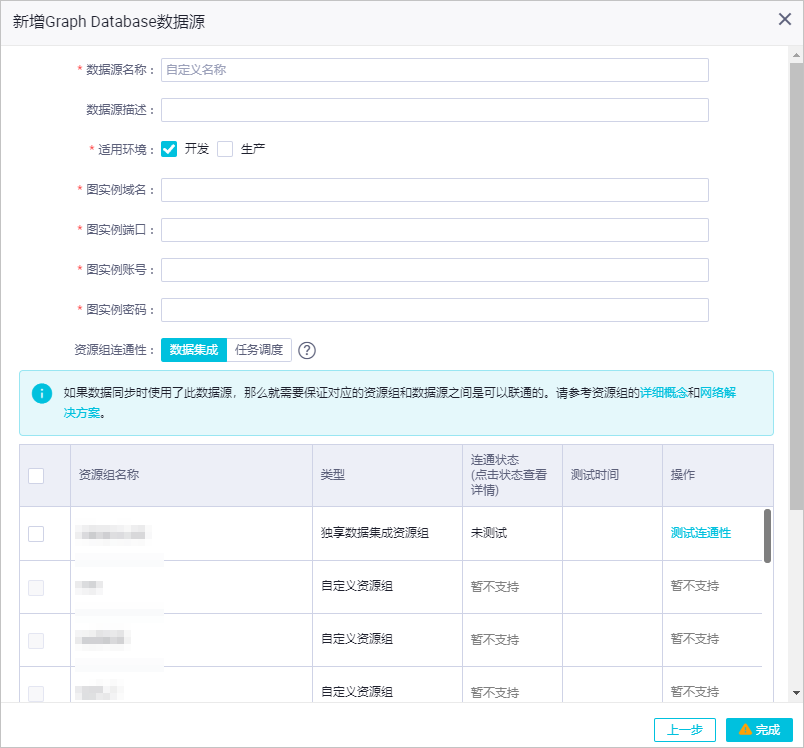
Task: Click the dialog scrollbar down arrow
Action: point(796,693)
